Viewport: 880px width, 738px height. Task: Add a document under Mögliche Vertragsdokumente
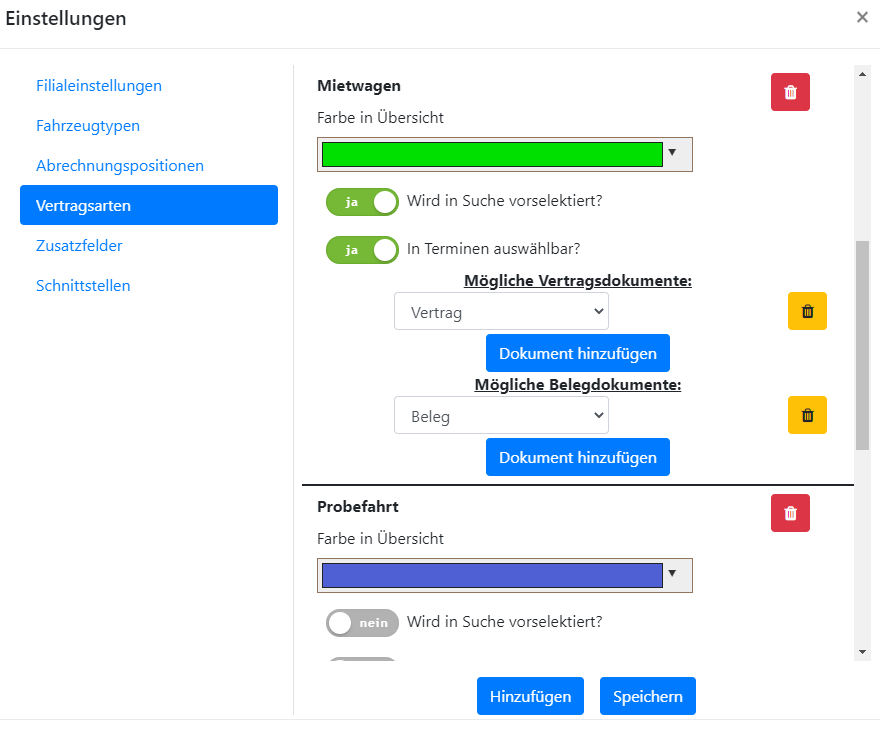click(578, 353)
